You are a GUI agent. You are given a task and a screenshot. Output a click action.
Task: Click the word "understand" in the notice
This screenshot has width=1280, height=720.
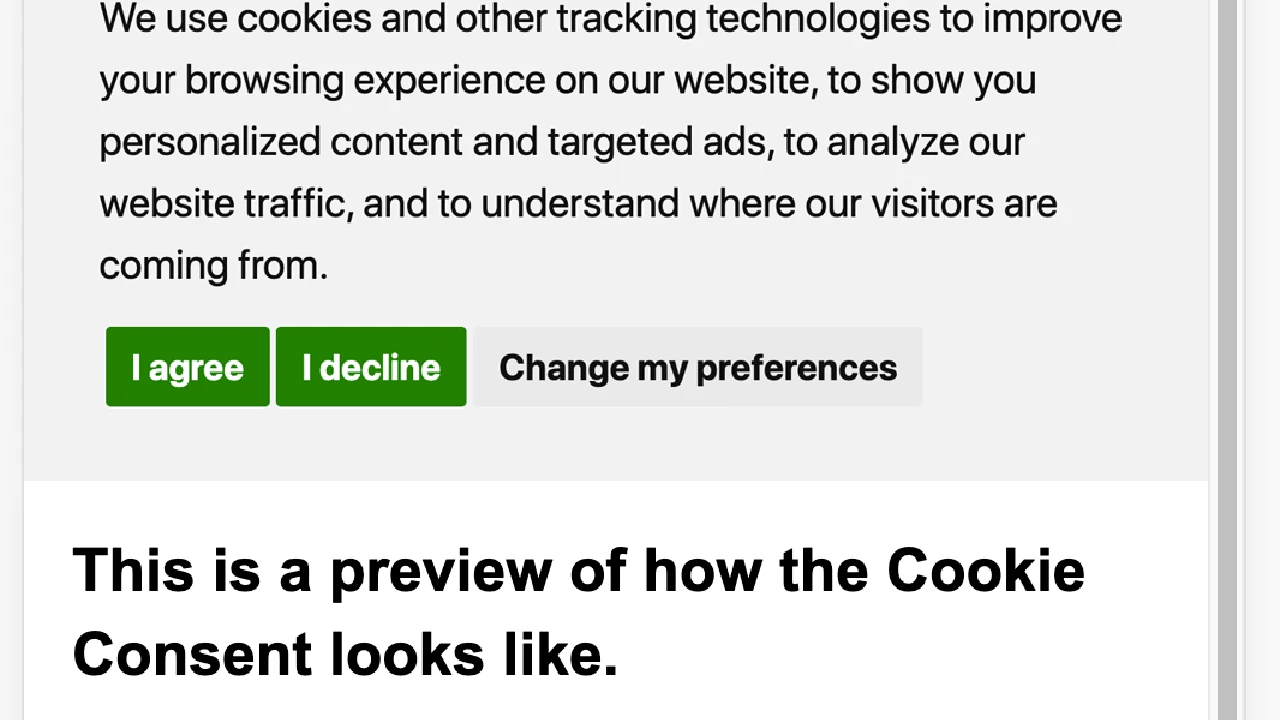(x=580, y=204)
